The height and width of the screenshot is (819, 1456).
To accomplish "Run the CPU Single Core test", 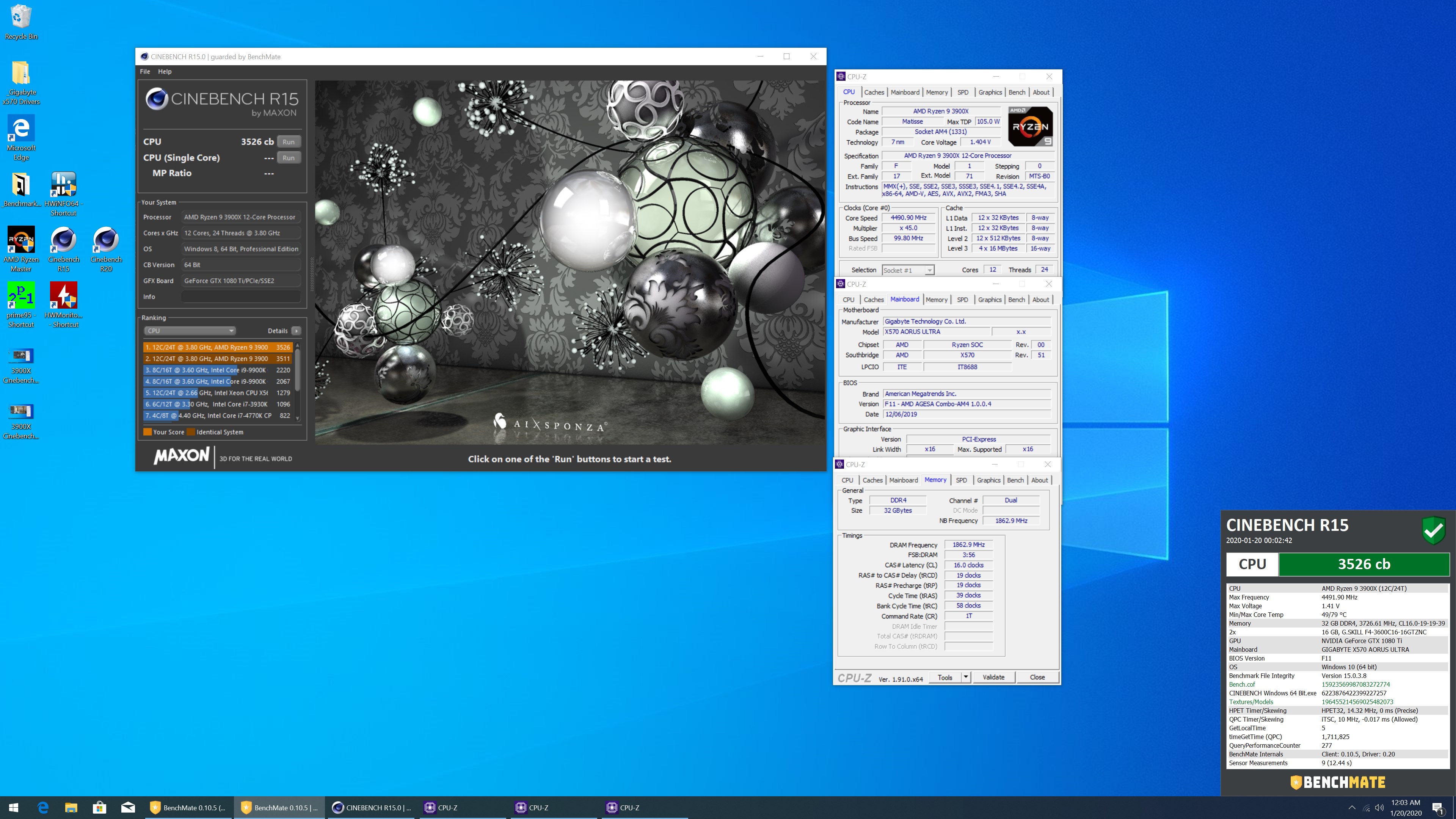I will [289, 158].
